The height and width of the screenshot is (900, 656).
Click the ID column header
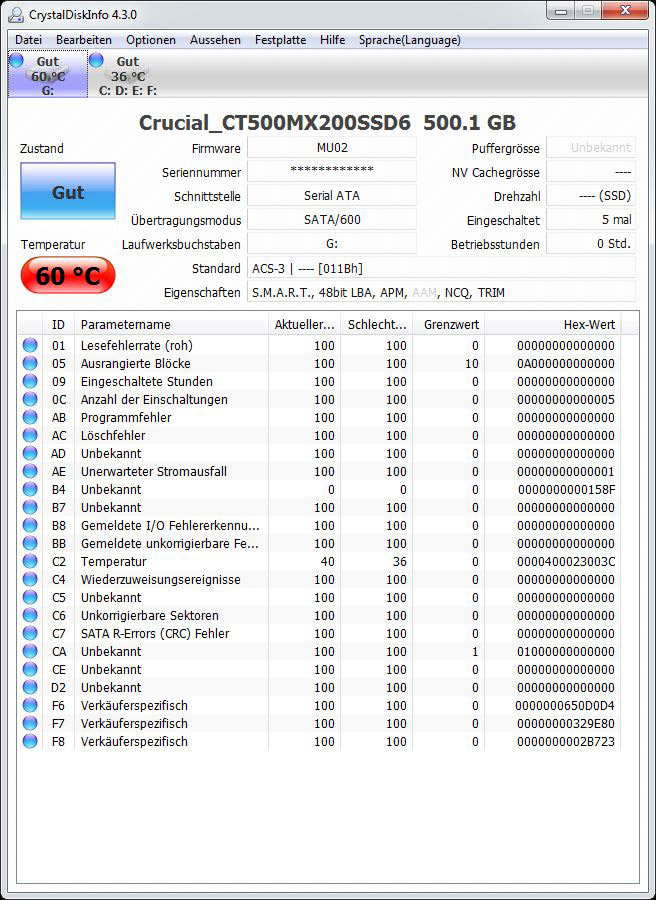pos(59,324)
